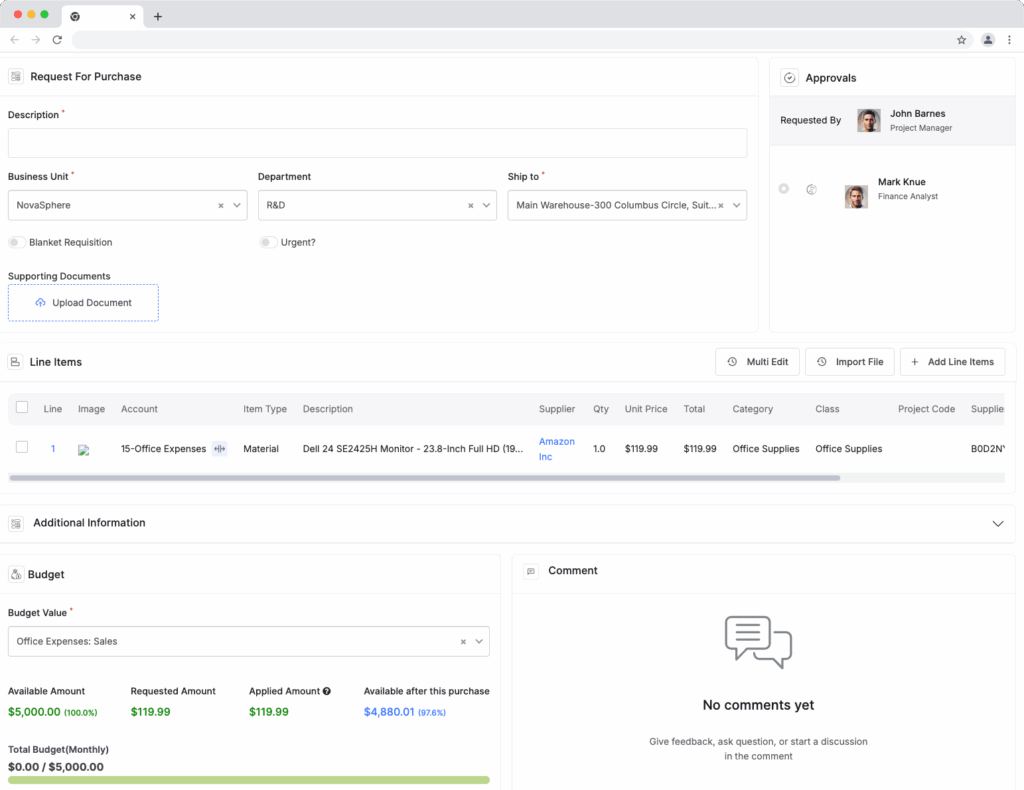Image resolution: width=1024 pixels, height=790 pixels.
Task: Click the Import File button
Action: pos(850,362)
